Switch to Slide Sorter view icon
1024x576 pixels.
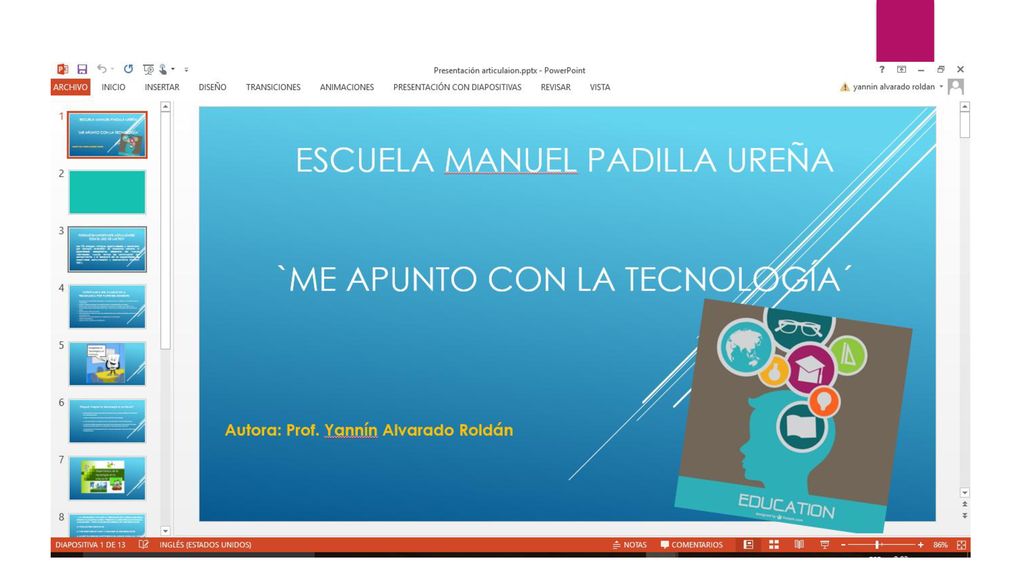[774, 545]
